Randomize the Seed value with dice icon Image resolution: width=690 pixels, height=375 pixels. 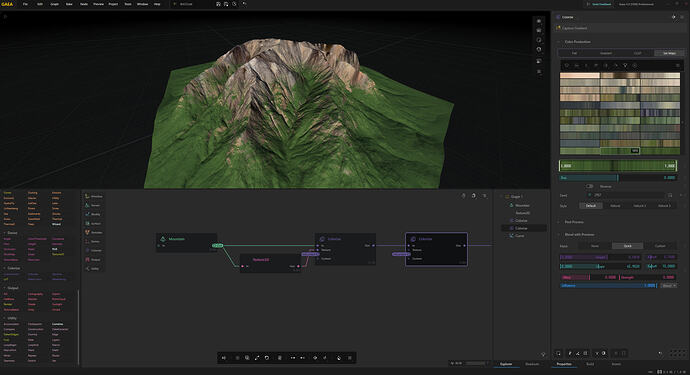point(670,195)
